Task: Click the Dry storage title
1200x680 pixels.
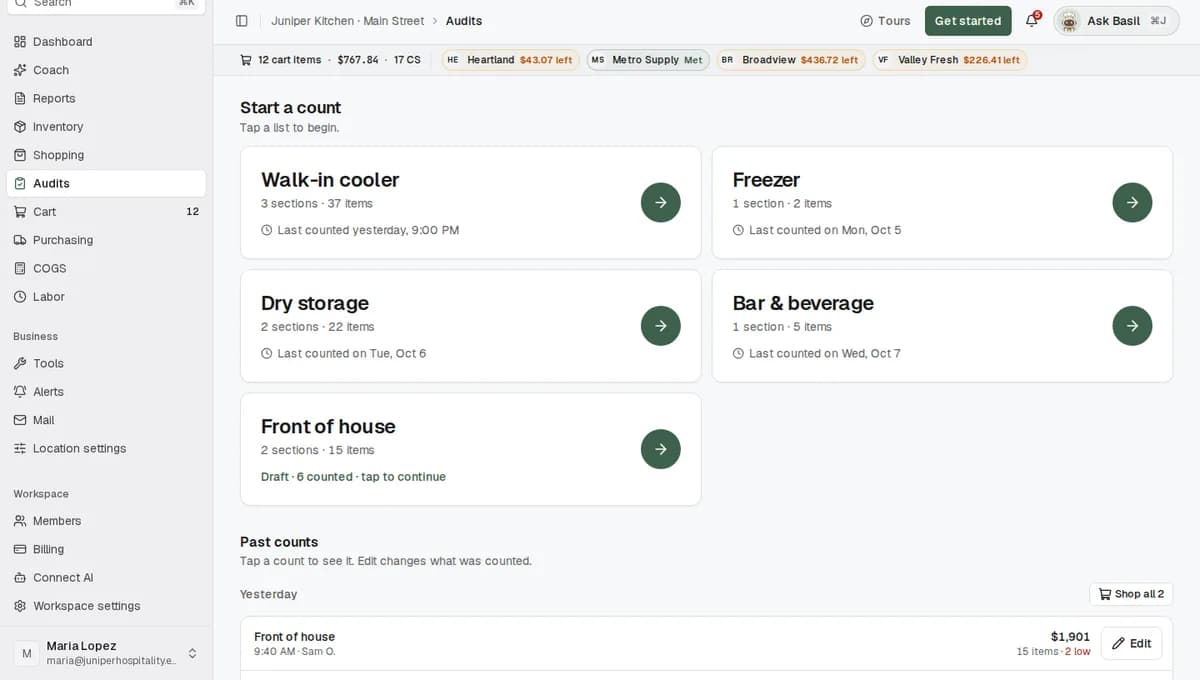Action: 315,303
